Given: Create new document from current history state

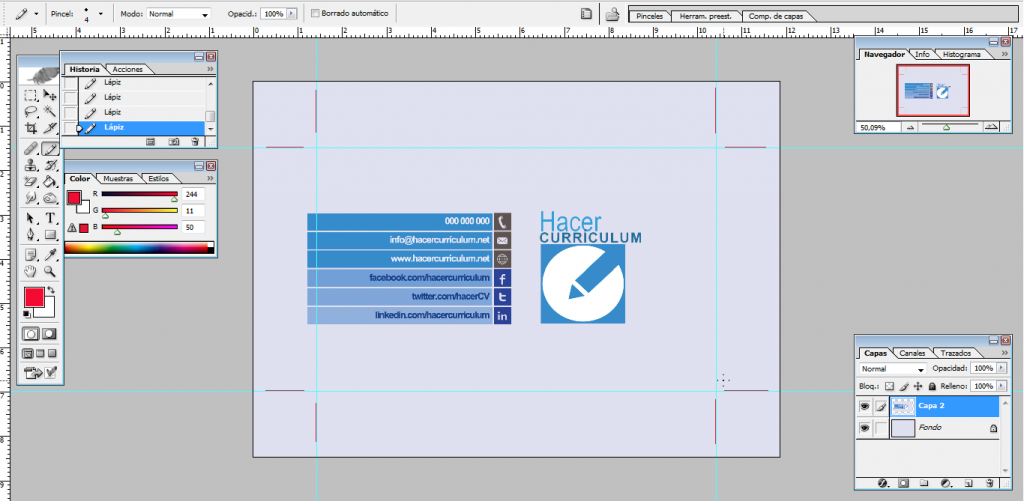Looking at the screenshot, I should (x=150, y=141).
